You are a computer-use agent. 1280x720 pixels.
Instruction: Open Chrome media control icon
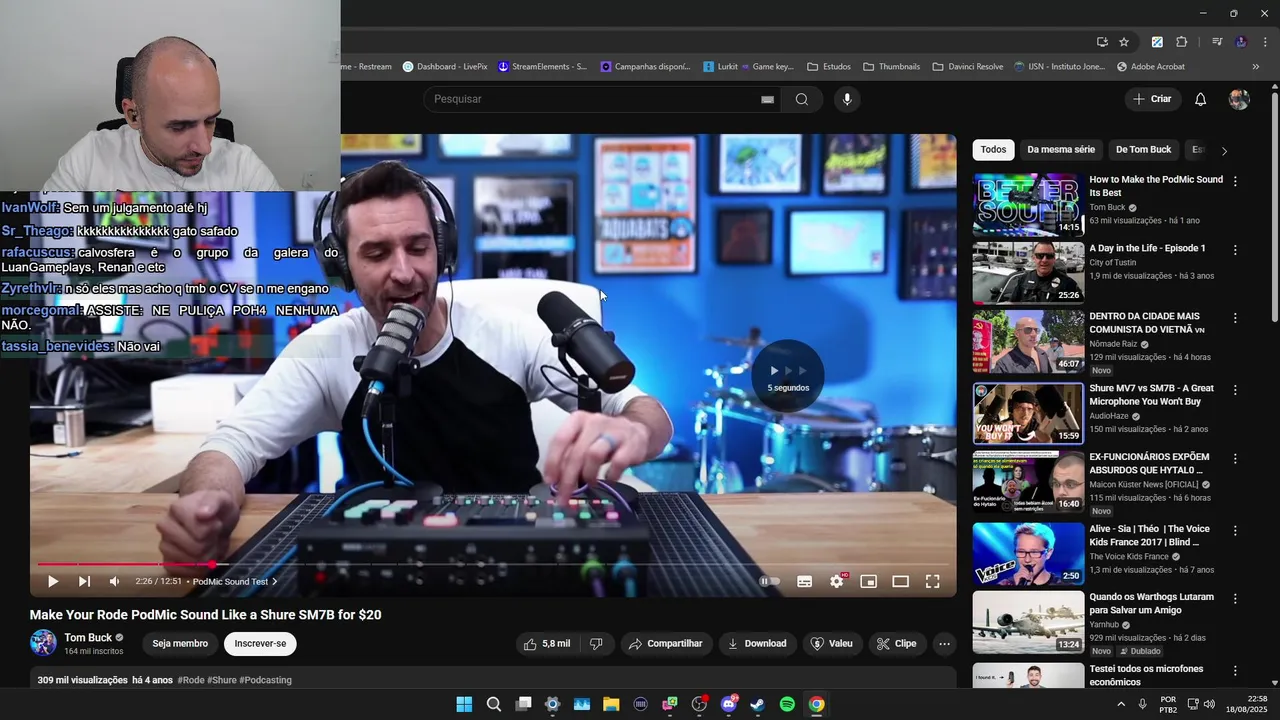tap(1217, 42)
